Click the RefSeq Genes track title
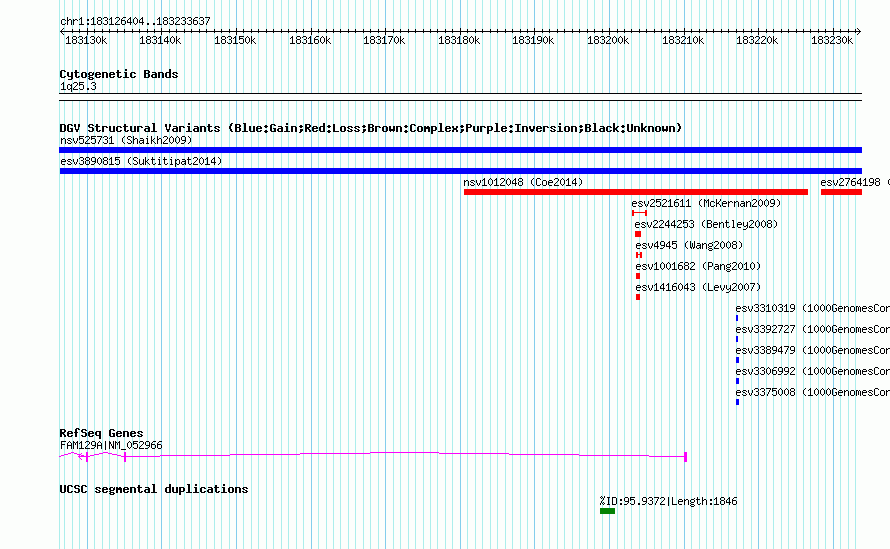The height and width of the screenshot is (549, 890). pos(101,433)
